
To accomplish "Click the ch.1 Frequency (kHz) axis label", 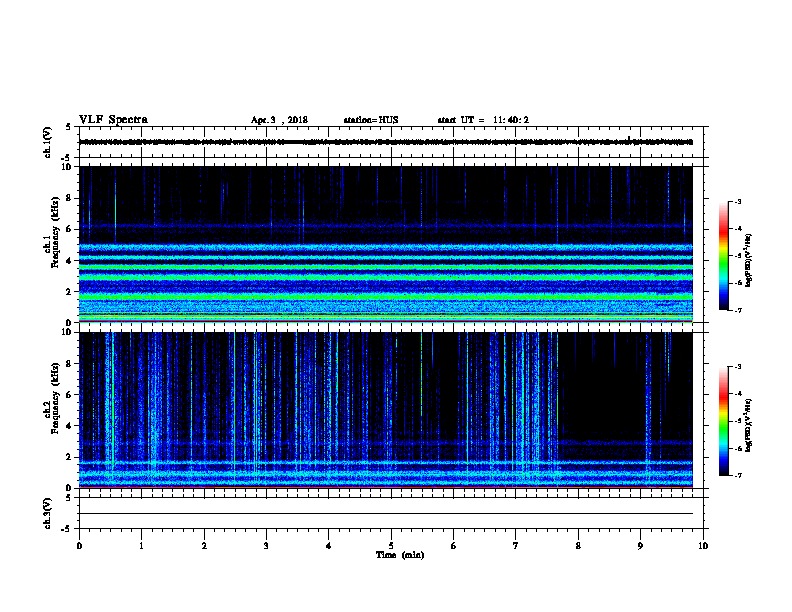I will pos(52,232).
